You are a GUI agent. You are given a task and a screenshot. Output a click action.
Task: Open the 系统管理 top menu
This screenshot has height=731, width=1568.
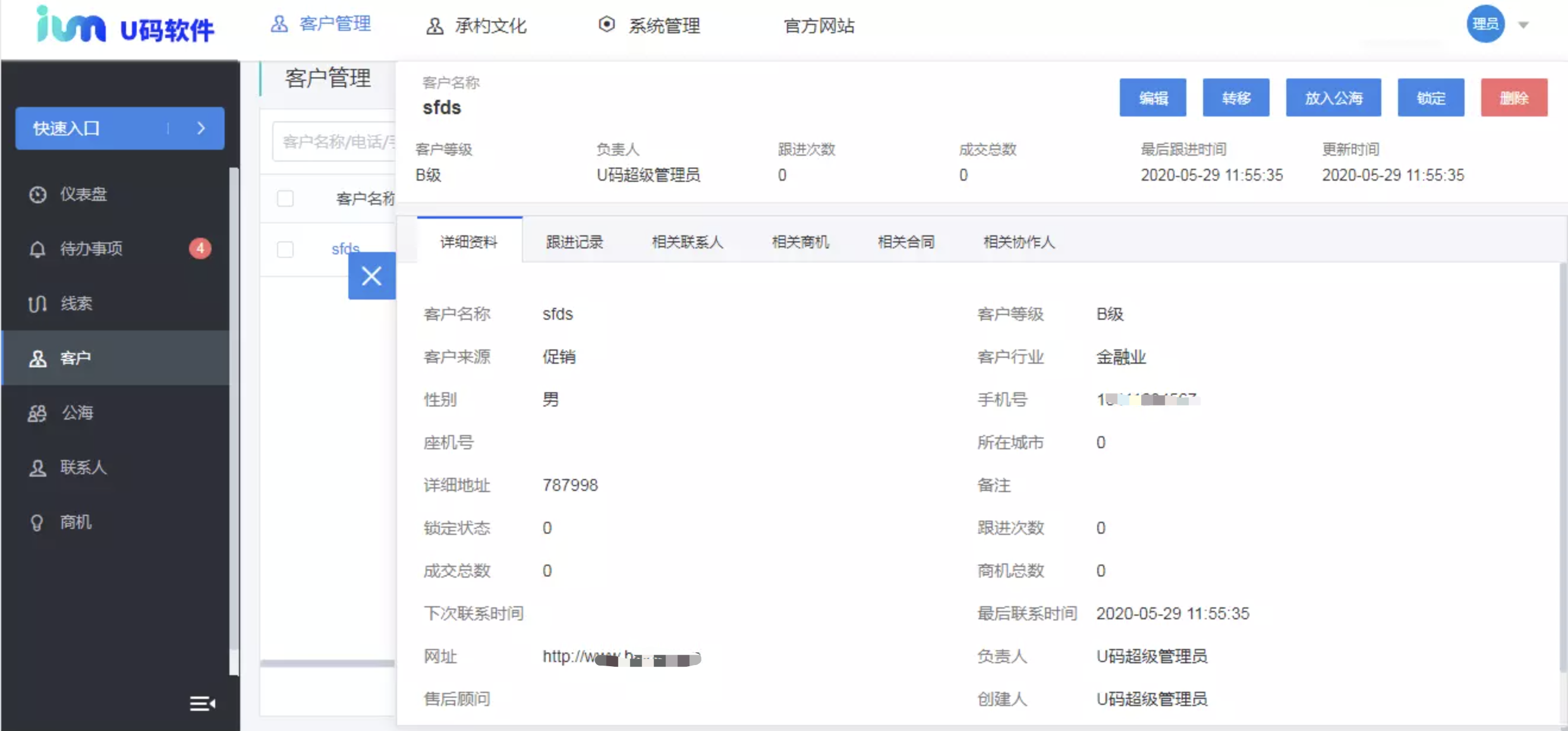[x=649, y=26]
